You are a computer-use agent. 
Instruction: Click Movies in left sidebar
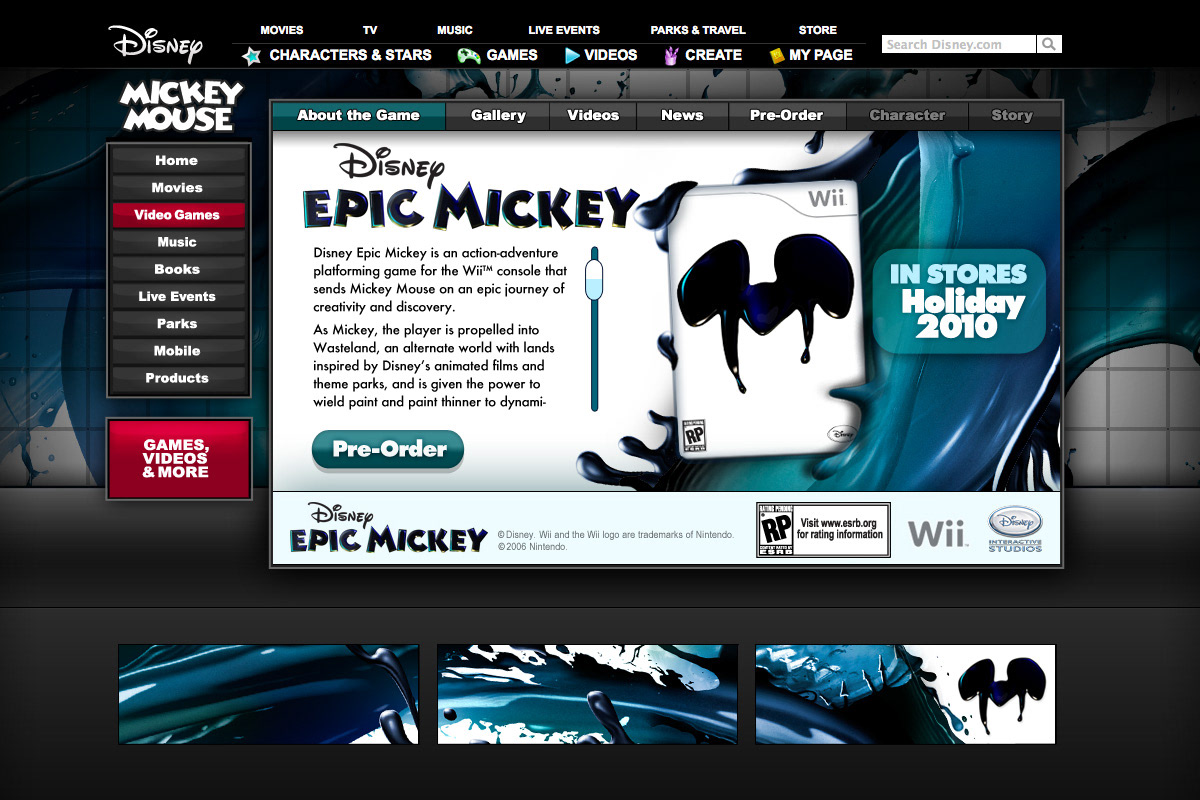178,187
